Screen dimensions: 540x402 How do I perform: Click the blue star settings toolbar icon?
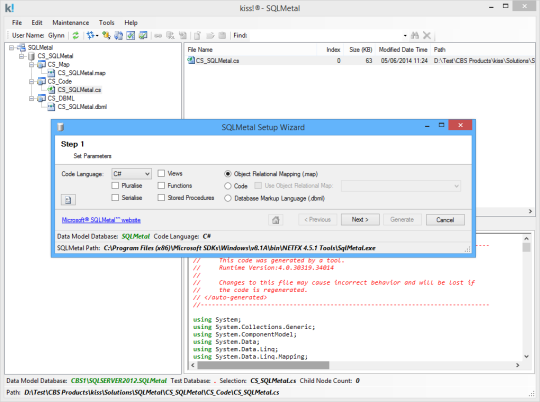point(91,35)
